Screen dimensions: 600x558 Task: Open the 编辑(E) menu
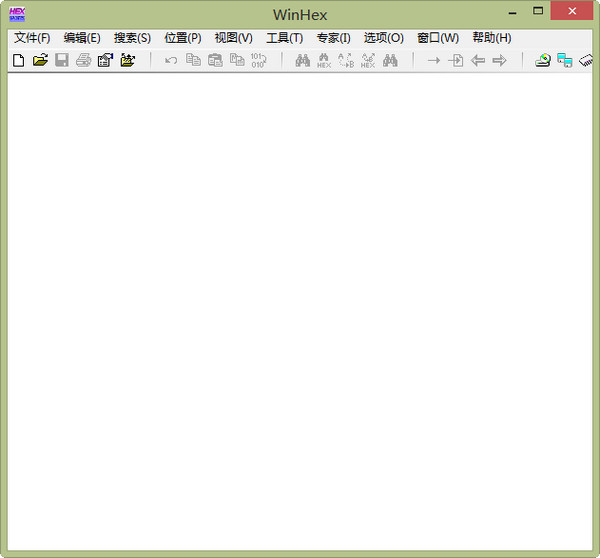[x=82, y=38]
